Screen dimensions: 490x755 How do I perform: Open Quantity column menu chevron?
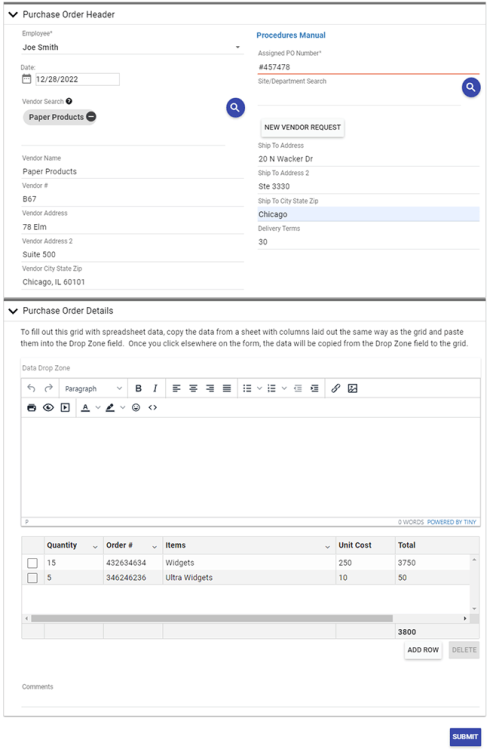pyautogui.click(x=95, y=547)
